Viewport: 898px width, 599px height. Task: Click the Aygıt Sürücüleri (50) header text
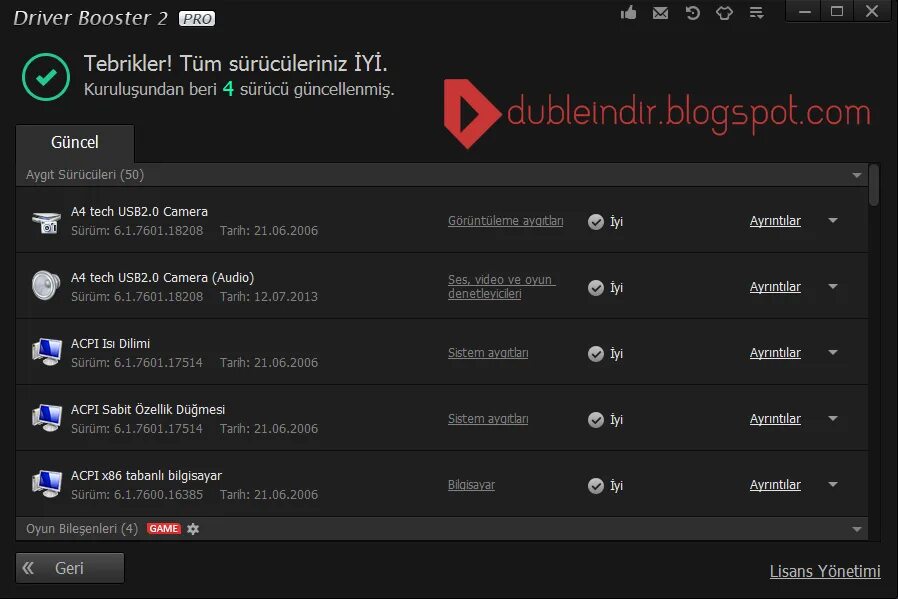pos(85,175)
